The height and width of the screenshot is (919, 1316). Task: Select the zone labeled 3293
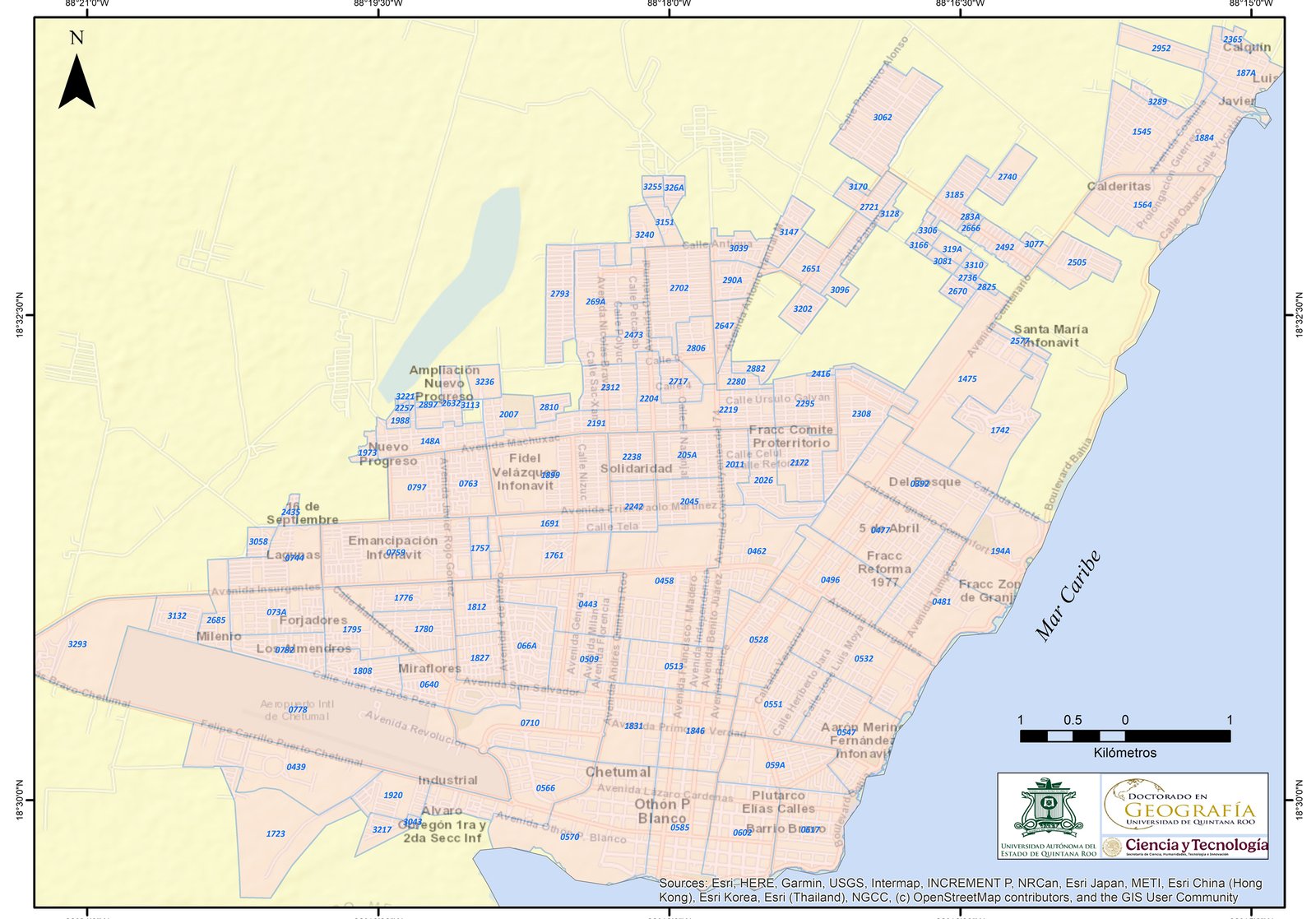(77, 644)
